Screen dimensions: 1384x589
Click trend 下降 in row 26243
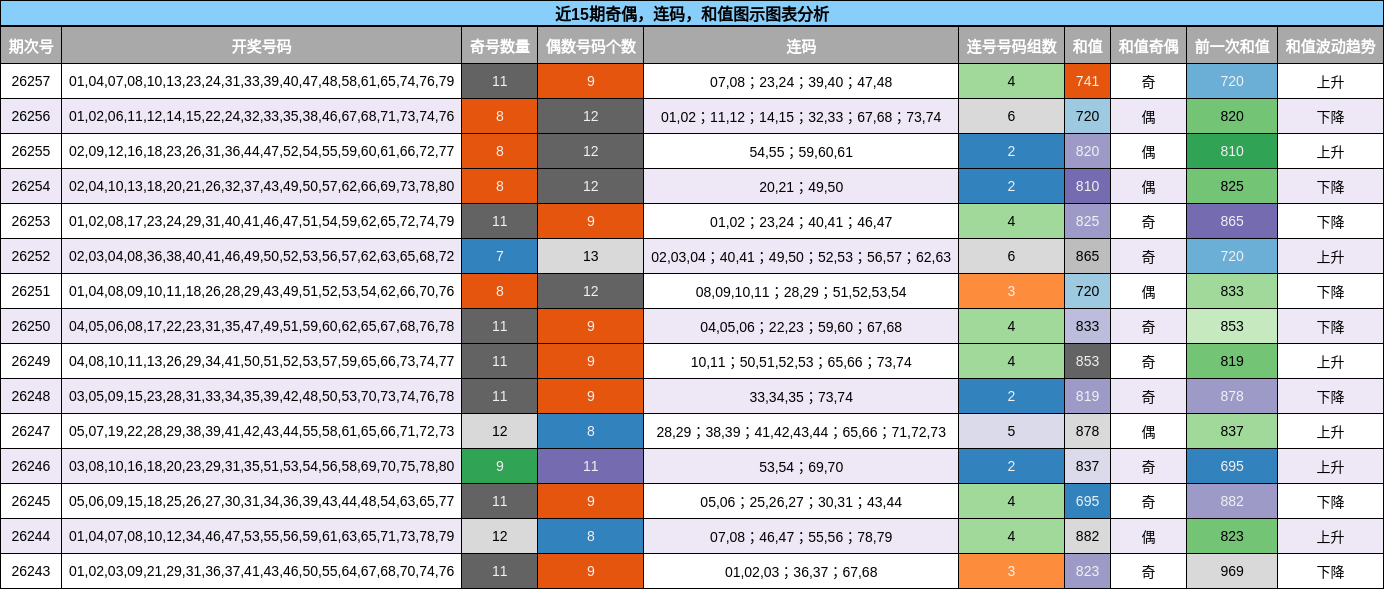pos(1331,571)
